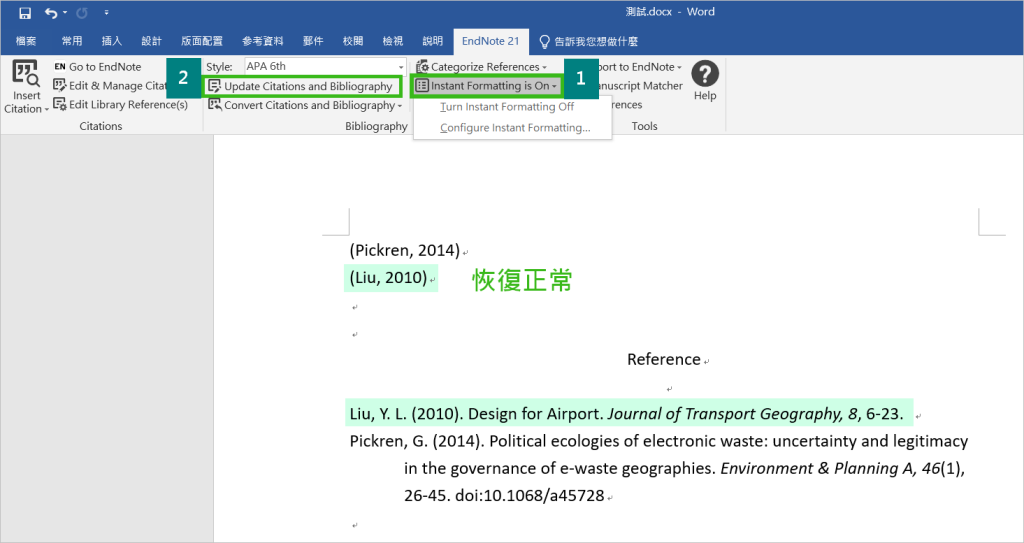Open the 檔案 menu
Viewport: 1024px width, 543px height.
[26, 41]
